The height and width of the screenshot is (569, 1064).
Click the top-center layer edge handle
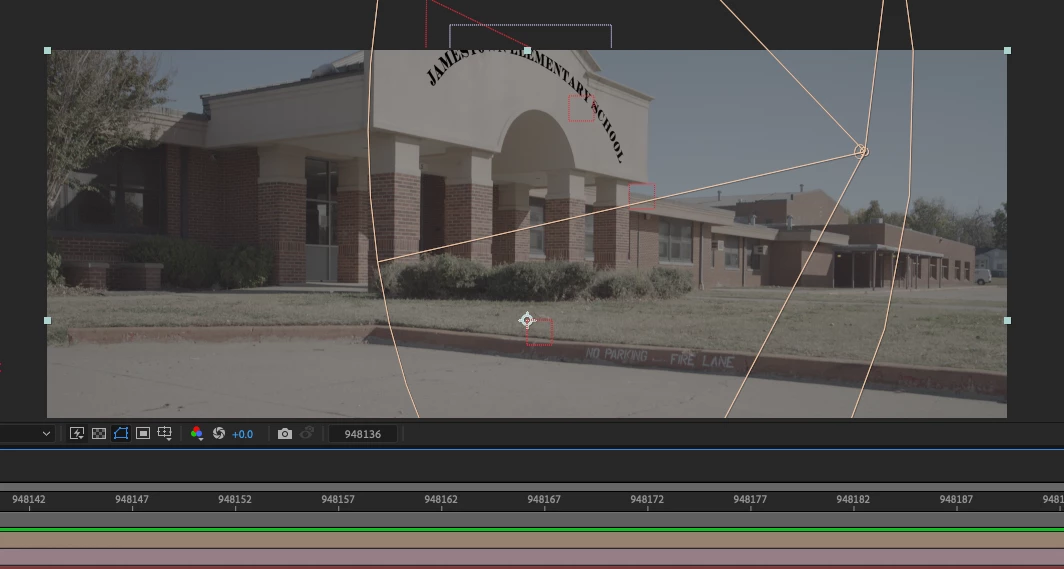tap(527, 50)
